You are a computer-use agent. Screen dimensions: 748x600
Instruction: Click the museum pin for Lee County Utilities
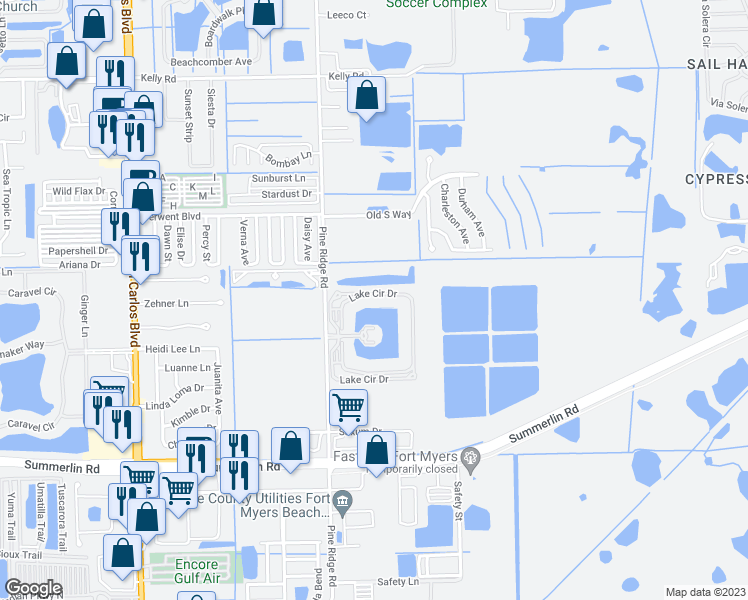(x=343, y=503)
